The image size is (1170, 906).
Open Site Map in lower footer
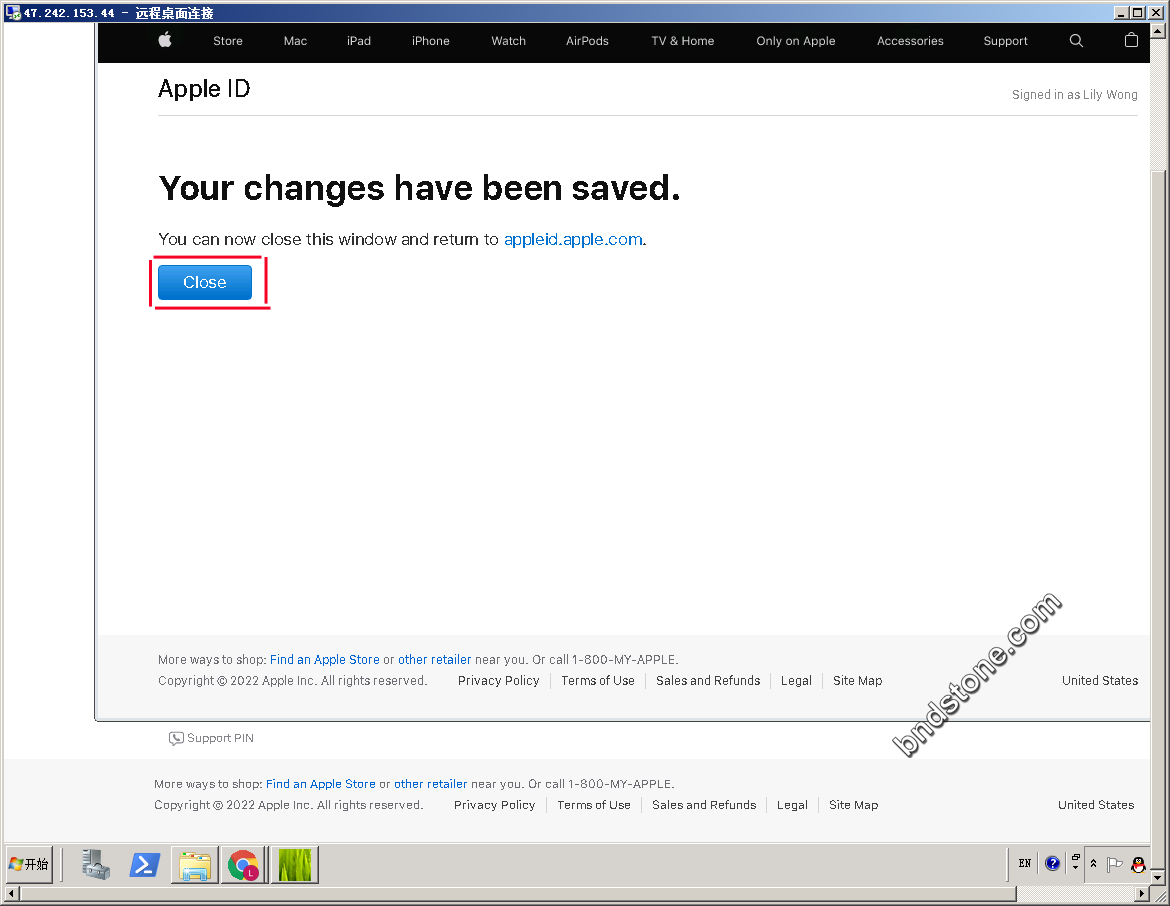point(854,805)
